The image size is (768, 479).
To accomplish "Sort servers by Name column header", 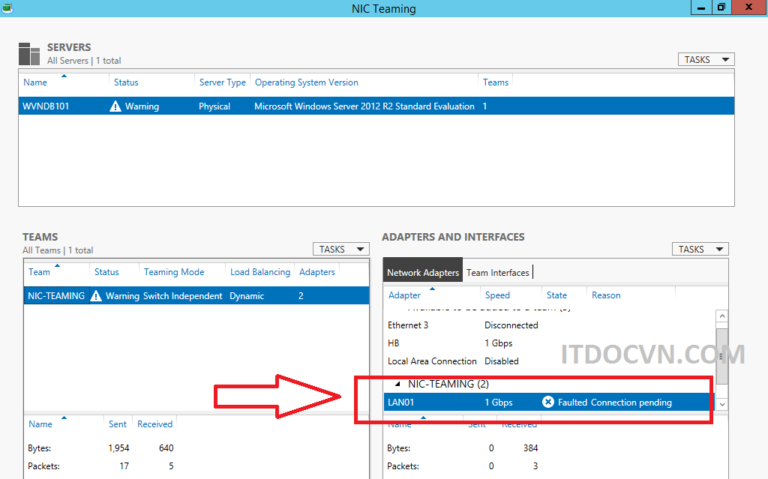I will [x=35, y=82].
